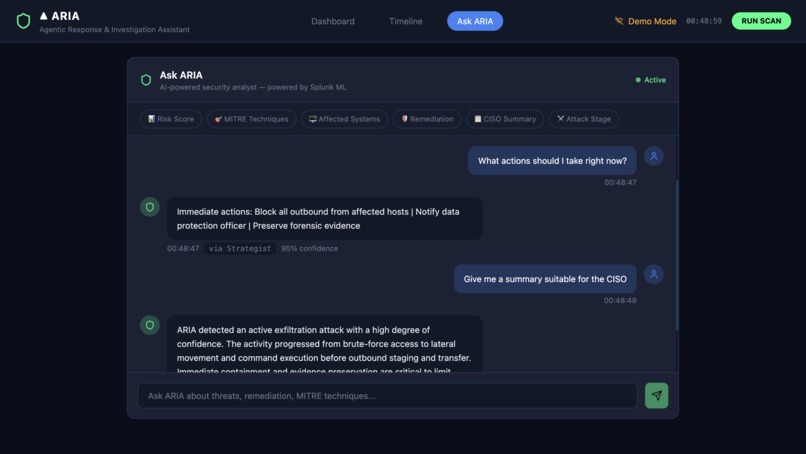Click 'Agentic Response & Investigation Assistant' subtitle
Image resolution: width=806 pixels, height=454 pixels.
[115, 30]
